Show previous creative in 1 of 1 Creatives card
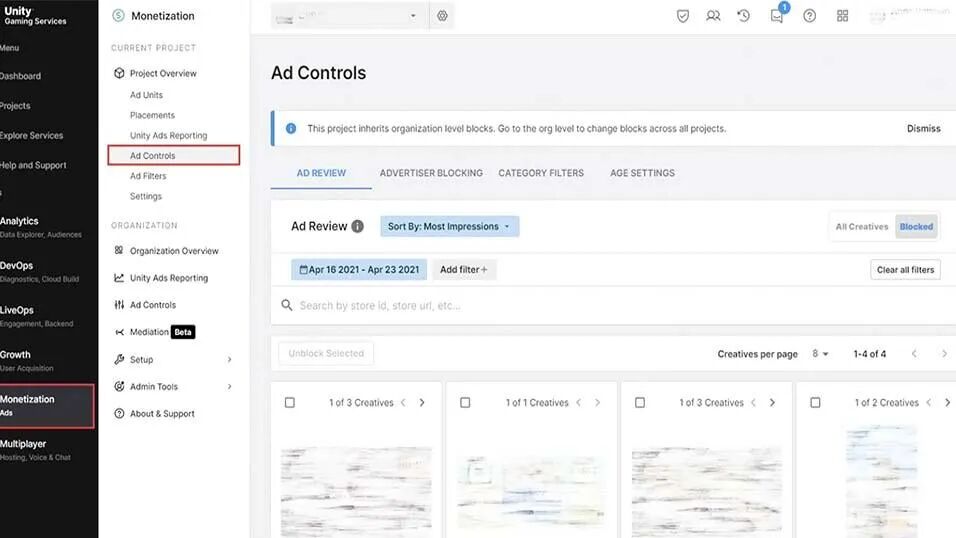The width and height of the screenshot is (956, 538). (x=579, y=403)
